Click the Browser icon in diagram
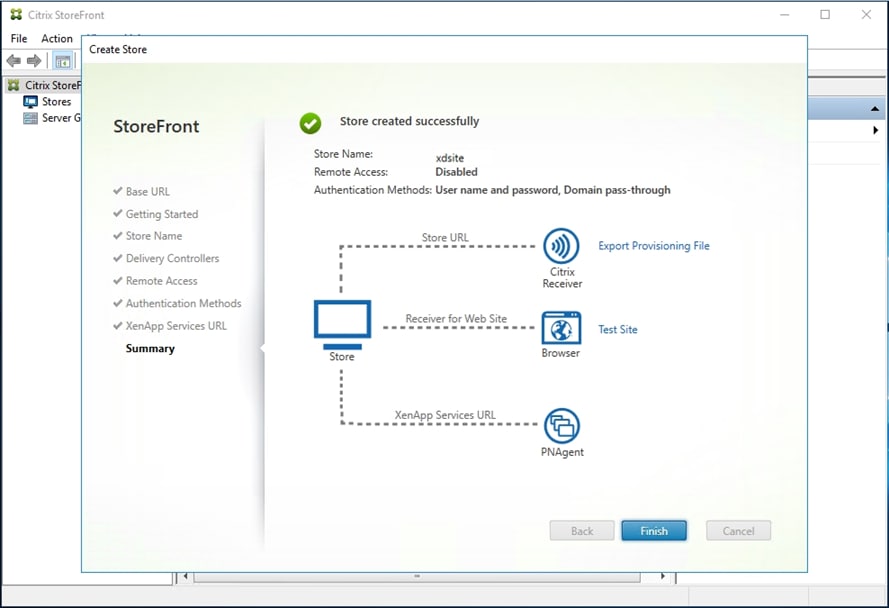The width and height of the screenshot is (889, 608). (x=561, y=328)
